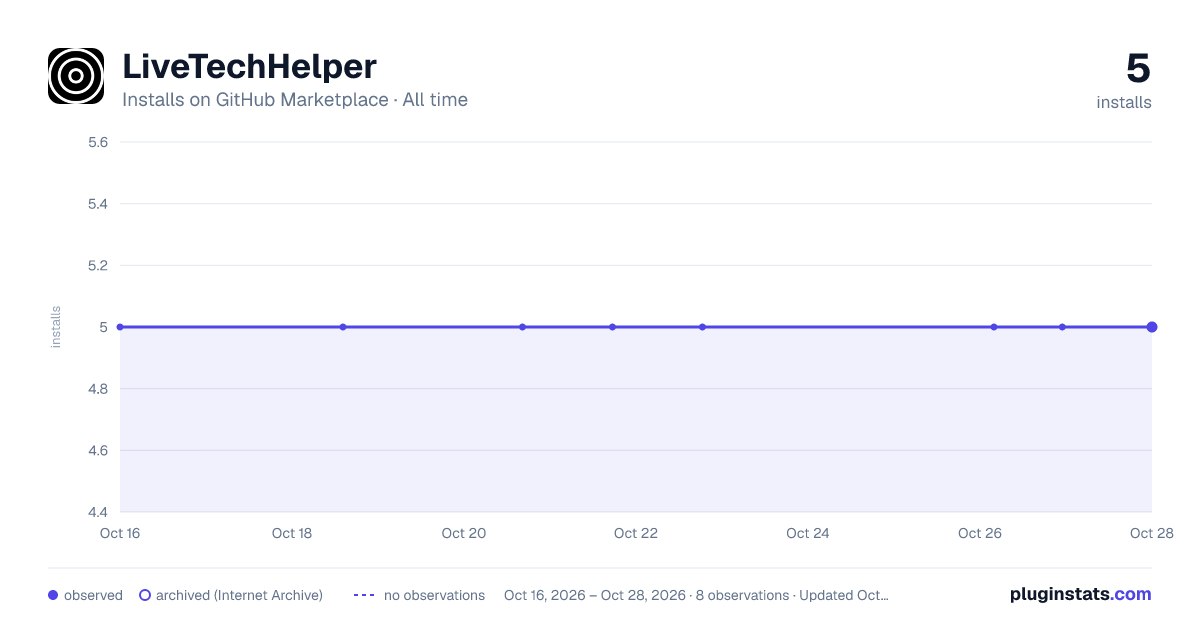This screenshot has height=630, width=1200.
Task: Click the 'Oct 20' x-axis label
Action: pos(464,533)
